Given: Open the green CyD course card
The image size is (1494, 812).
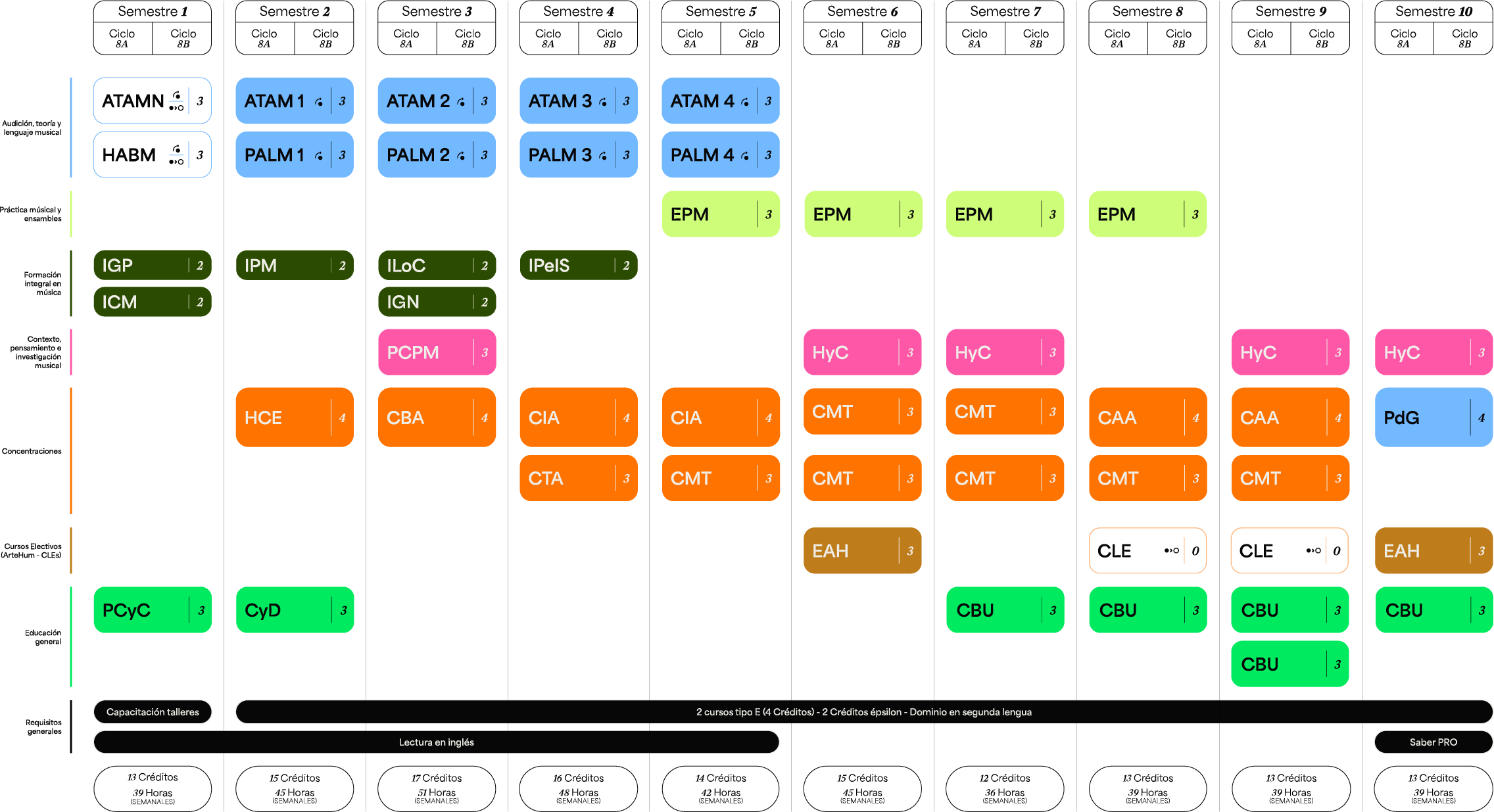Looking at the screenshot, I should click(x=295, y=610).
